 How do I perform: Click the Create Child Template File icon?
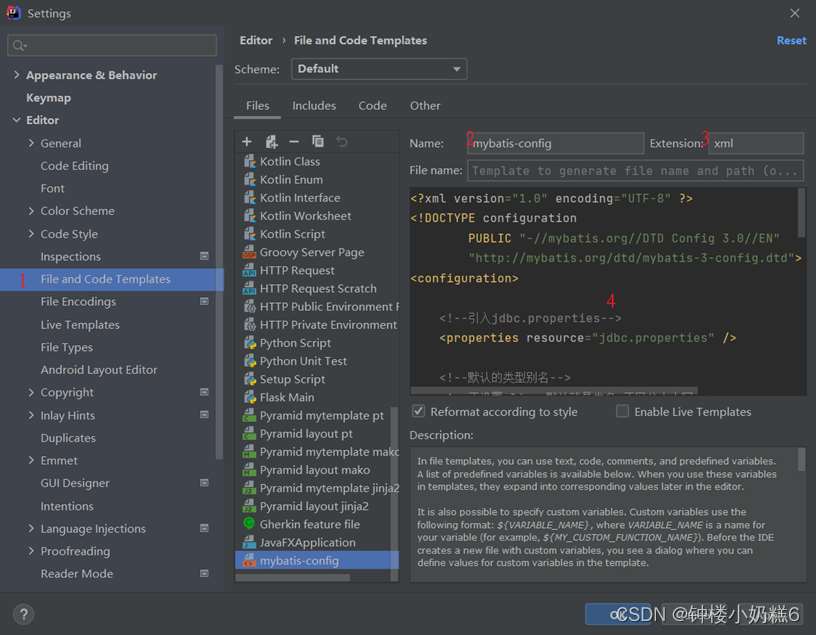(x=271, y=142)
